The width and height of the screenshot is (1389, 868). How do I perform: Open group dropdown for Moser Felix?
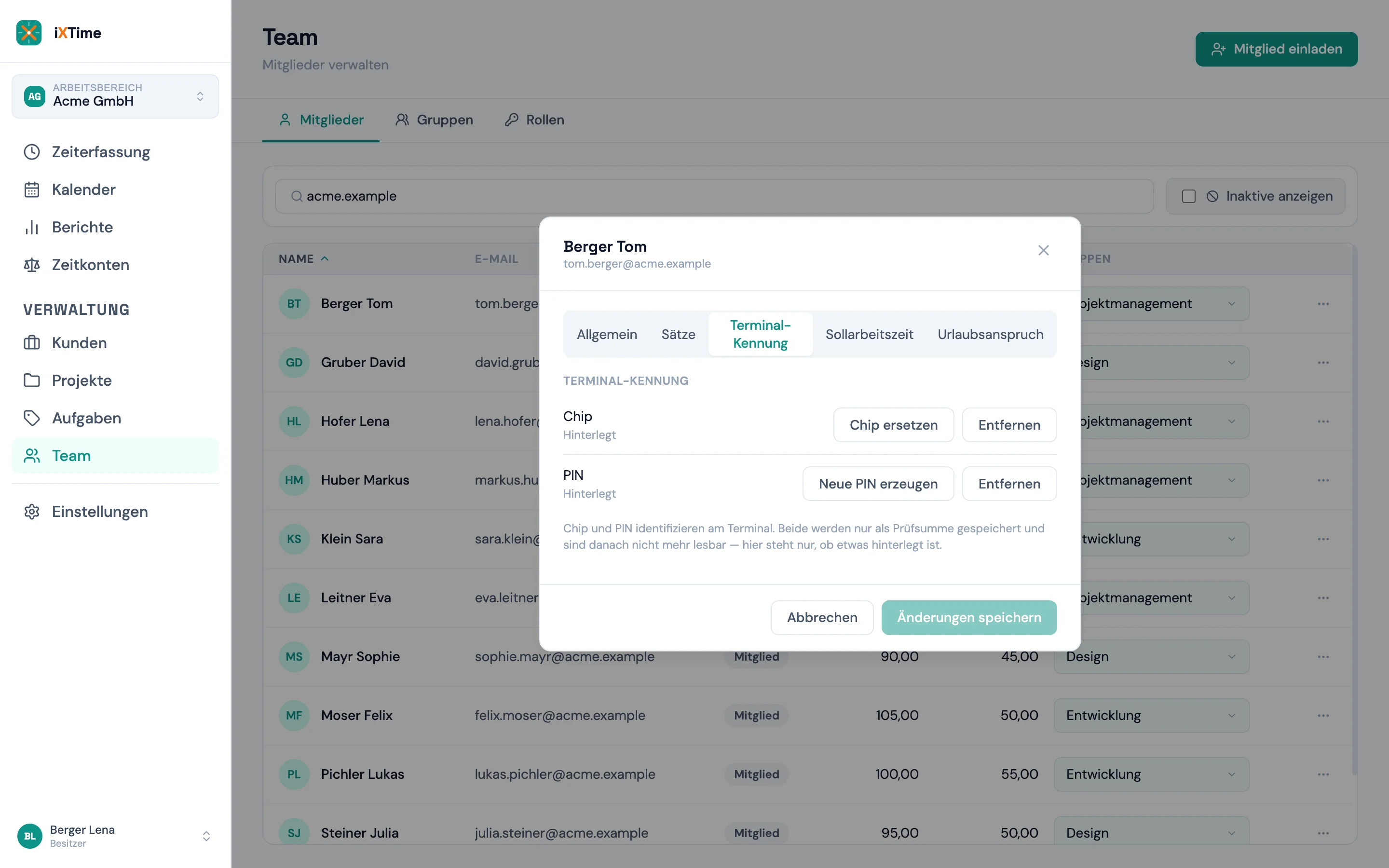pos(1151,715)
